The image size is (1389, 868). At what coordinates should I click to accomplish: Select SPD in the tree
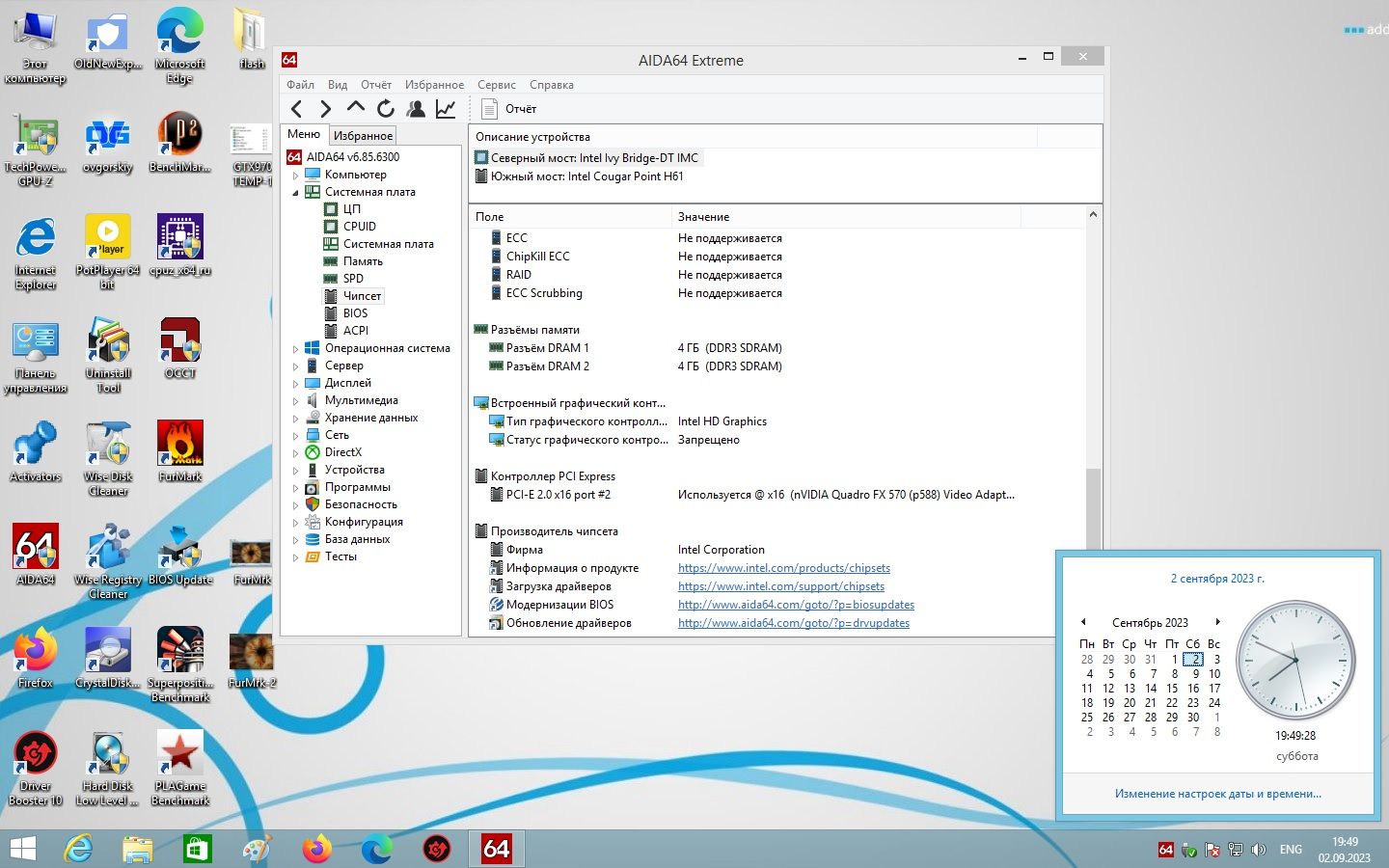(x=353, y=279)
